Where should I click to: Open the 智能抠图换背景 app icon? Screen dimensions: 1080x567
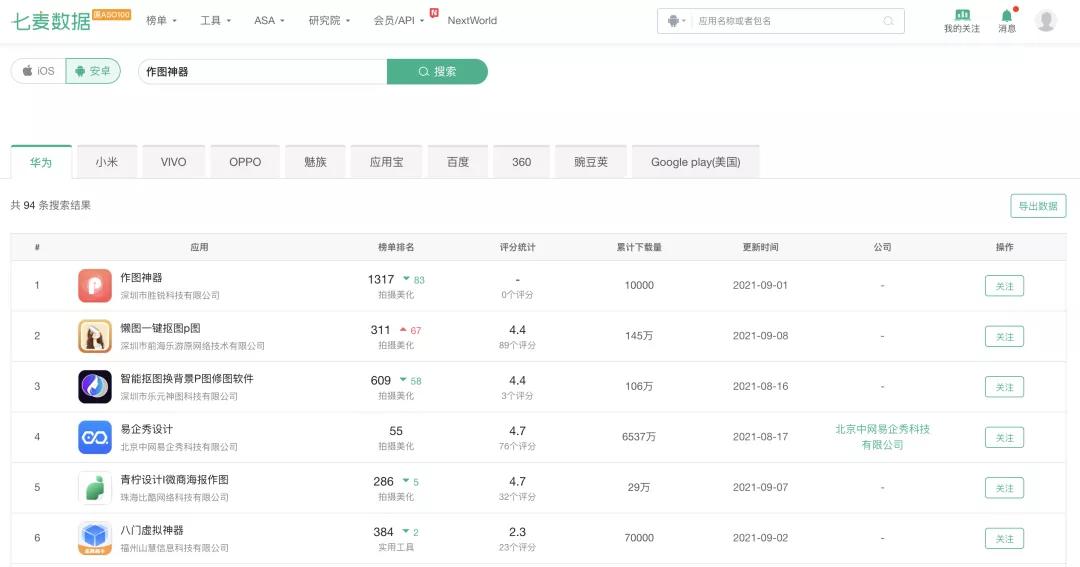[x=94, y=386]
